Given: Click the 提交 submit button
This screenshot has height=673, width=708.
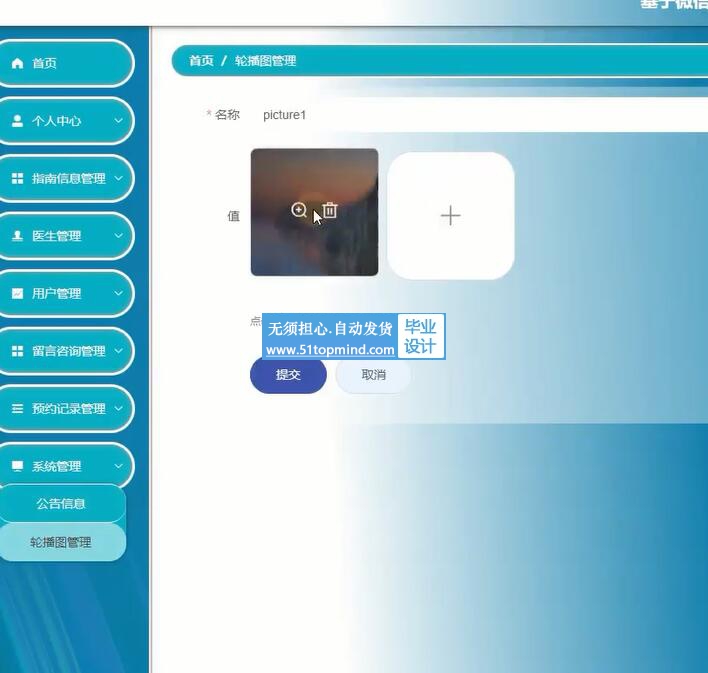Looking at the screenshot, I should coord(288,375).
